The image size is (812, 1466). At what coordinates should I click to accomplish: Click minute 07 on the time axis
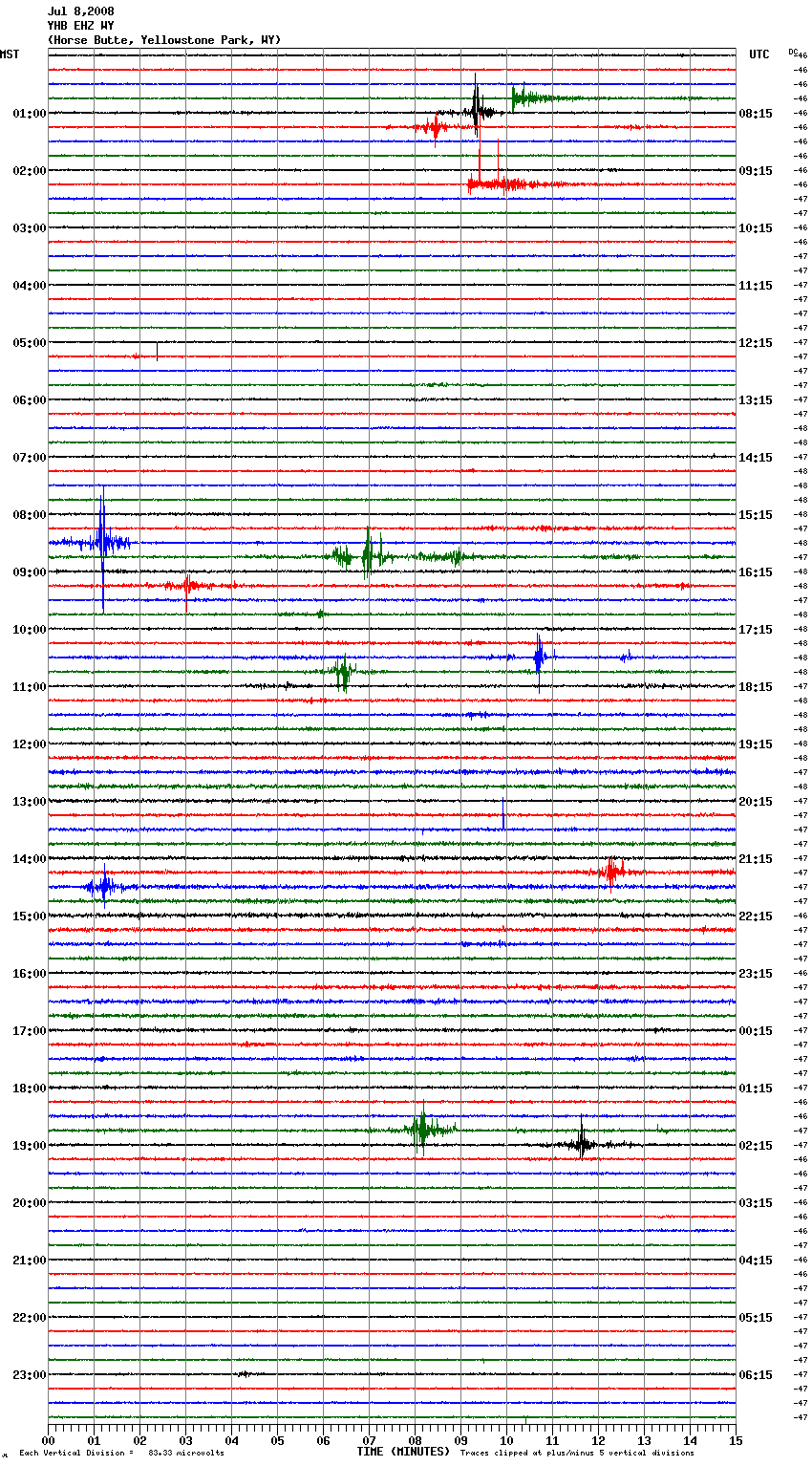[x=369, y=1440]
